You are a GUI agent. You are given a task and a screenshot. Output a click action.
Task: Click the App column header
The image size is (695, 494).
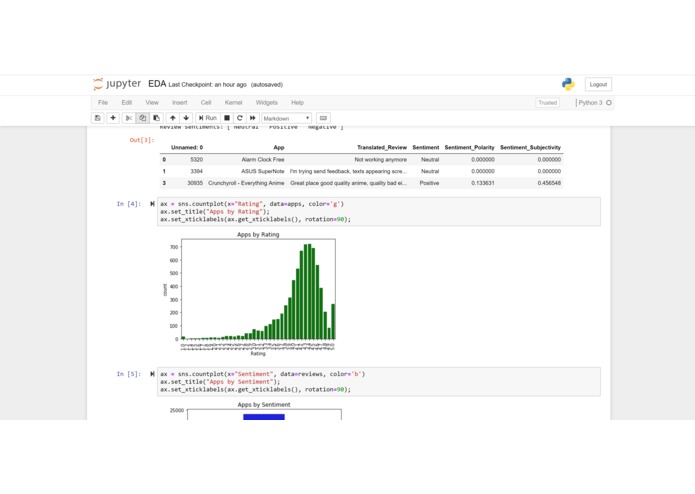click(x=279, y=148)
